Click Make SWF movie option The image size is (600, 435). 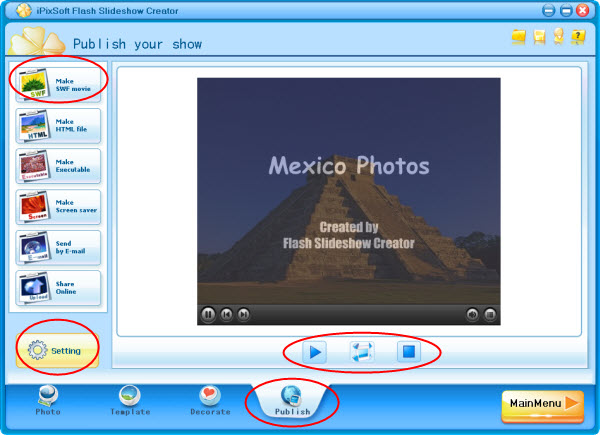[x=58, y=85]
